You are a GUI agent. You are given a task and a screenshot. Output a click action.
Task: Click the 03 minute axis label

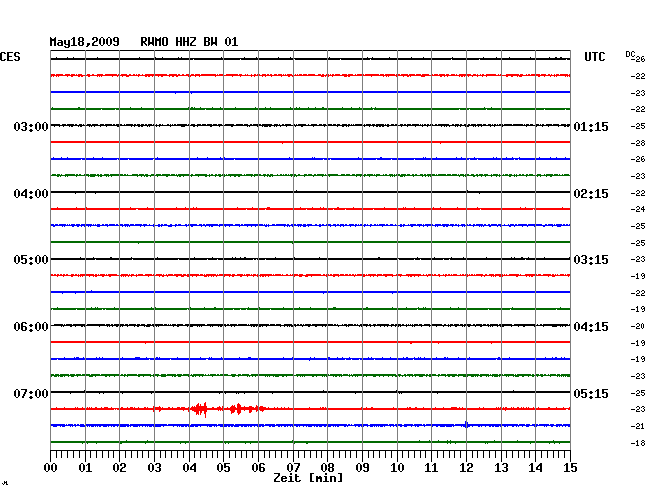click(154, 467)
